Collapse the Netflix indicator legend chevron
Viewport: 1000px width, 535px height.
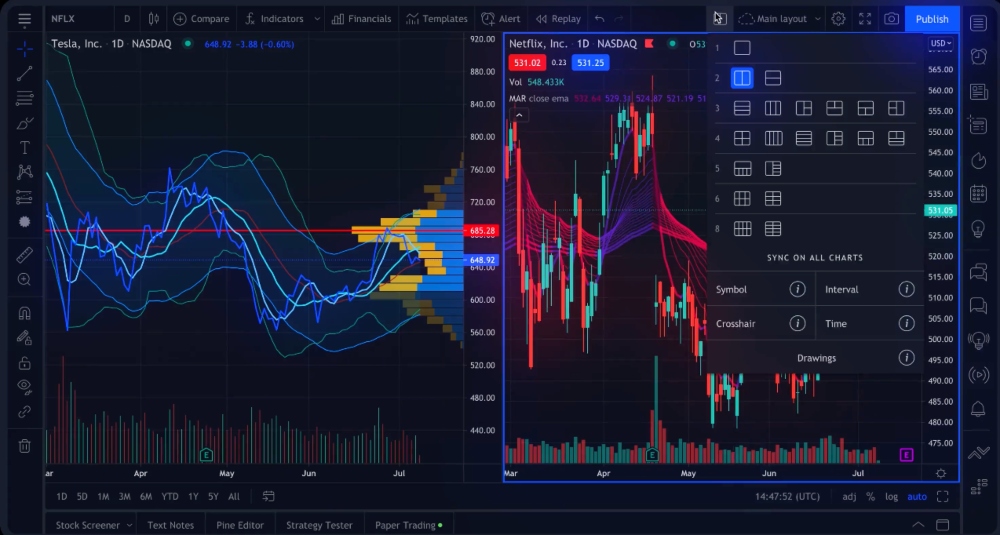tap(519, 115)
